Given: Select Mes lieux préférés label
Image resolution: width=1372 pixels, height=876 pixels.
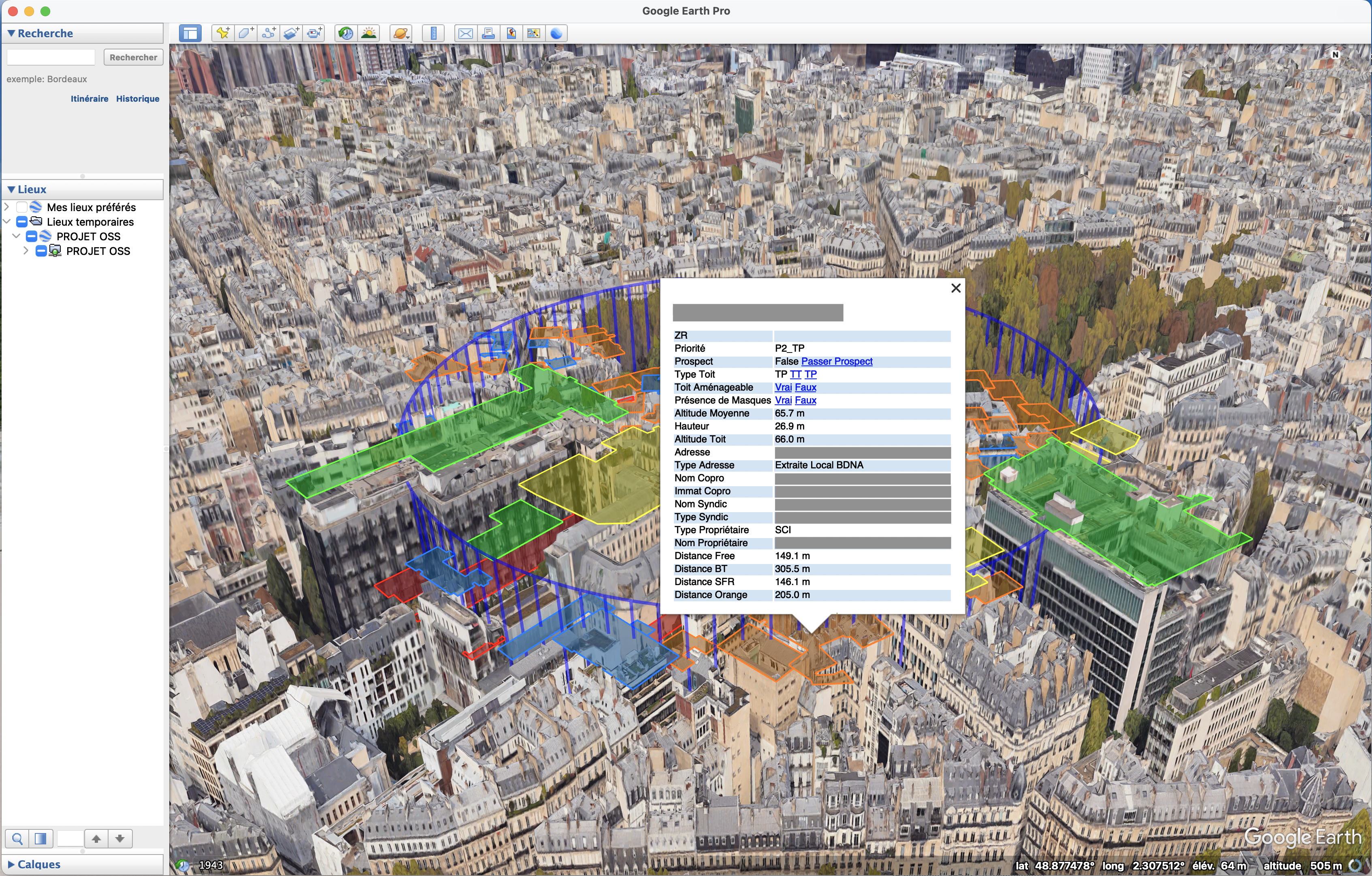Looking at the screenshot, I should 91,207.
